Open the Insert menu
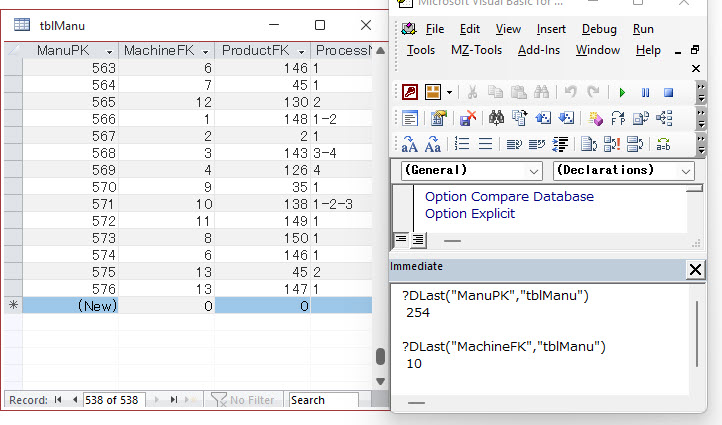This screenshot has height=425, width=722. tap(551, 29)
